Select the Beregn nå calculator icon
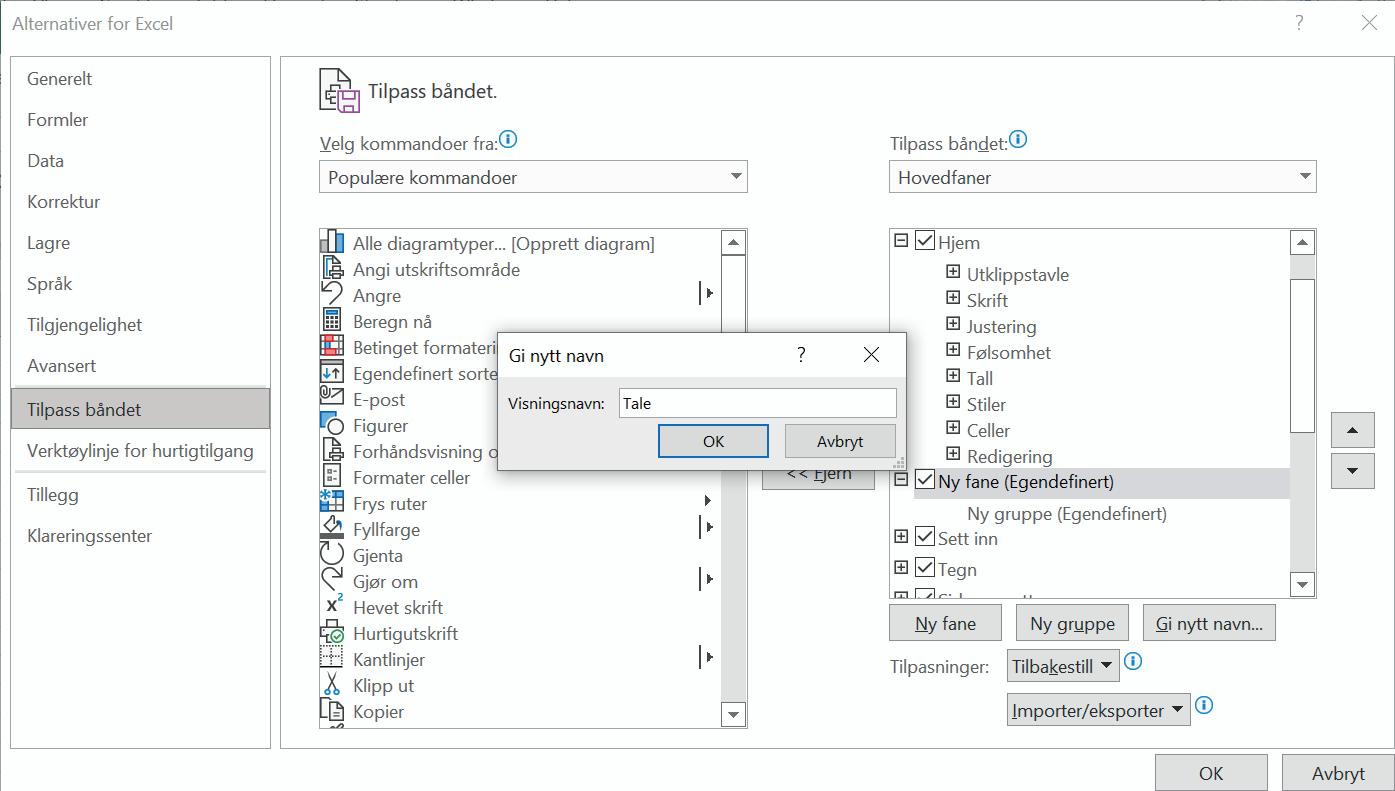1395x791 pixels. click(x=332, y=321)
